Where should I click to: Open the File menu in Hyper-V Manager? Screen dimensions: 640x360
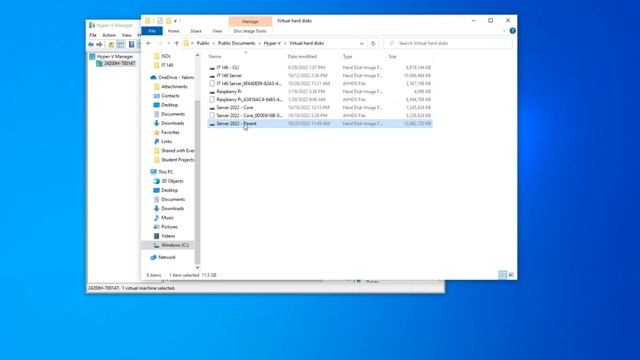click(x=93, y=36)
